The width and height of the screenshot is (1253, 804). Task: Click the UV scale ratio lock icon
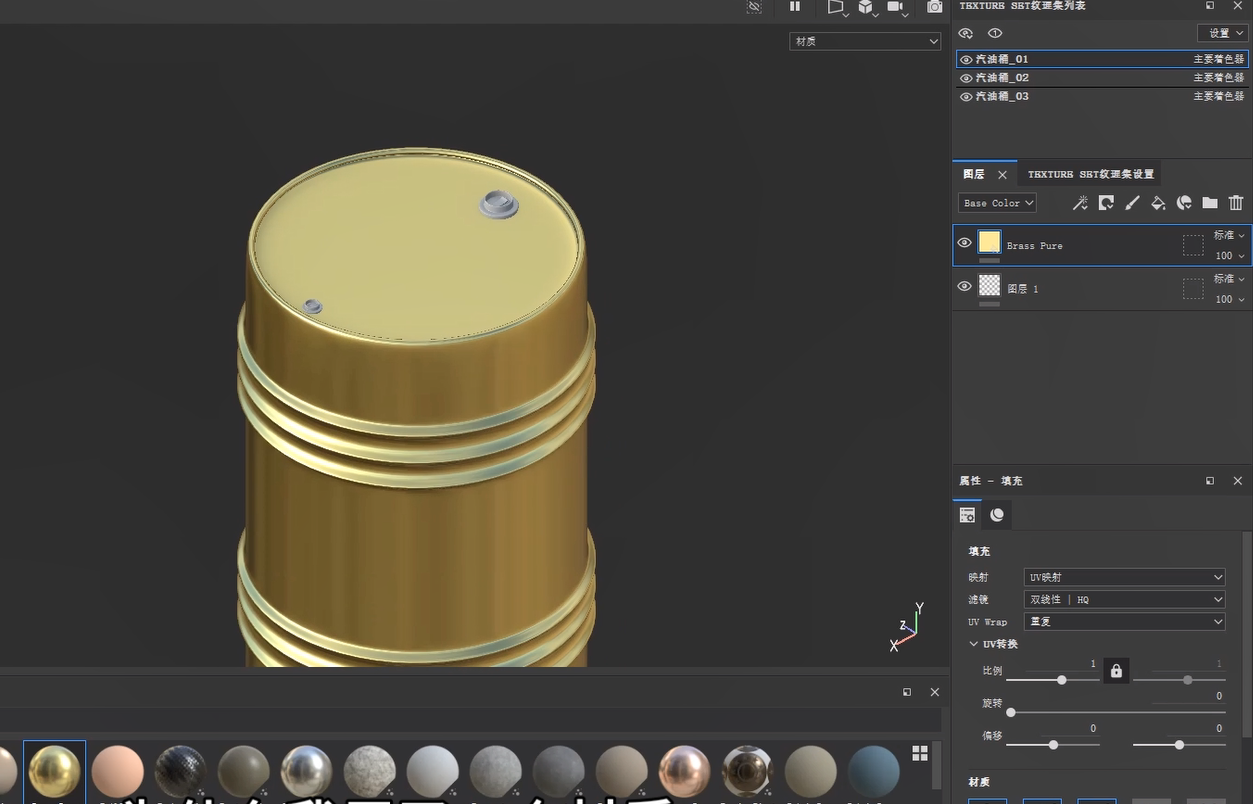[x=1116, y=671]
